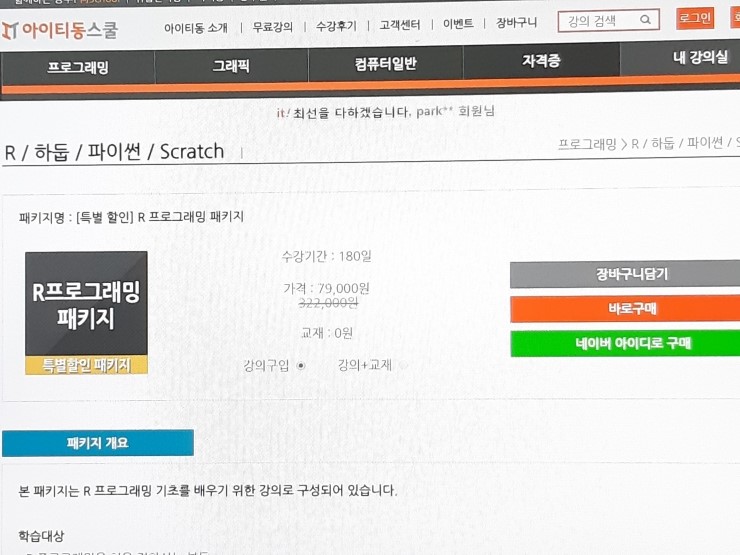The image size is (740, 555).
Task: Click the 패키지명 title line
Action: point(132,217)
